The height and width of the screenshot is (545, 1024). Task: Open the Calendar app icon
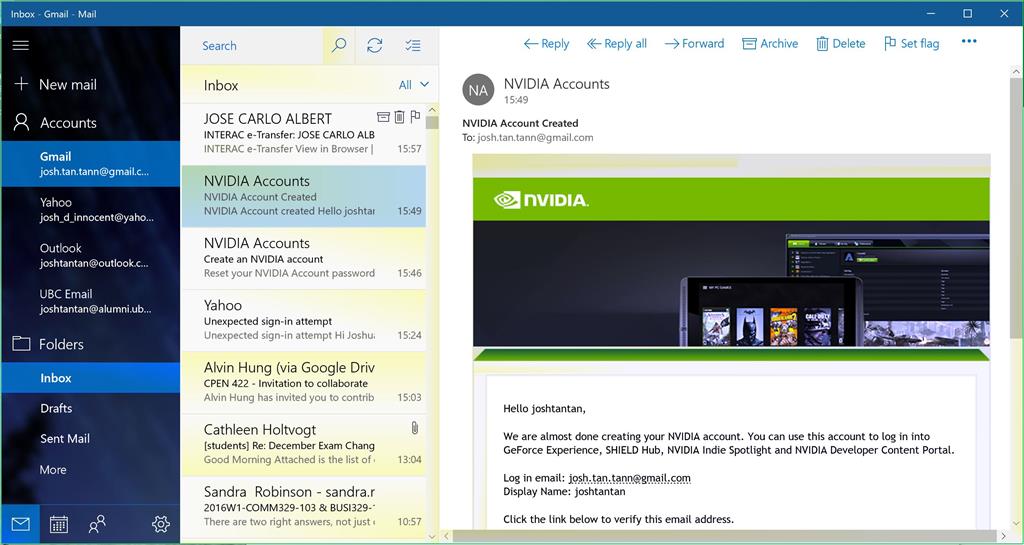point(59,524)
